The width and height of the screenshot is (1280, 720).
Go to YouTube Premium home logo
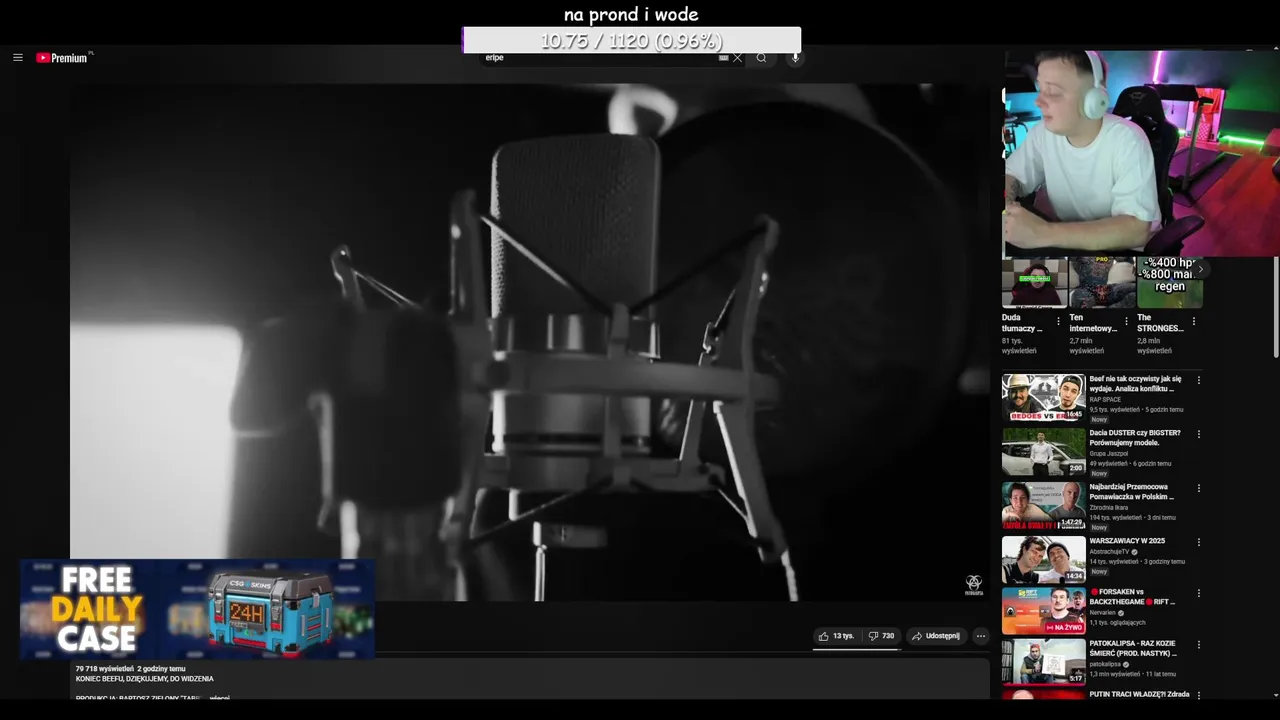pyautogui.click(x=62, y=58)
